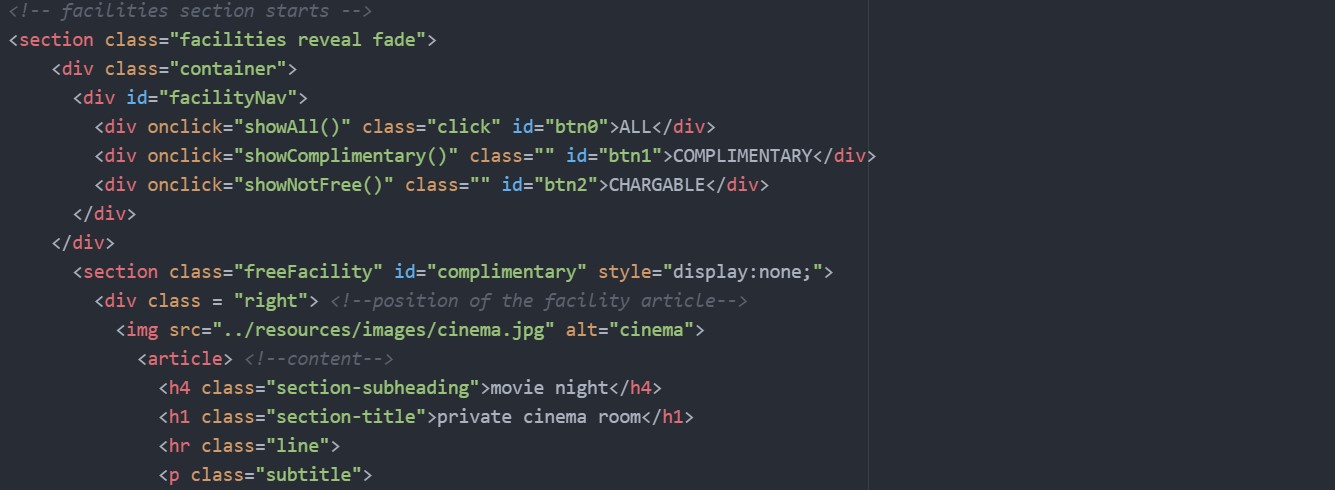
Task: Click the "private cinema room" title text
Action: coord(538,417)
